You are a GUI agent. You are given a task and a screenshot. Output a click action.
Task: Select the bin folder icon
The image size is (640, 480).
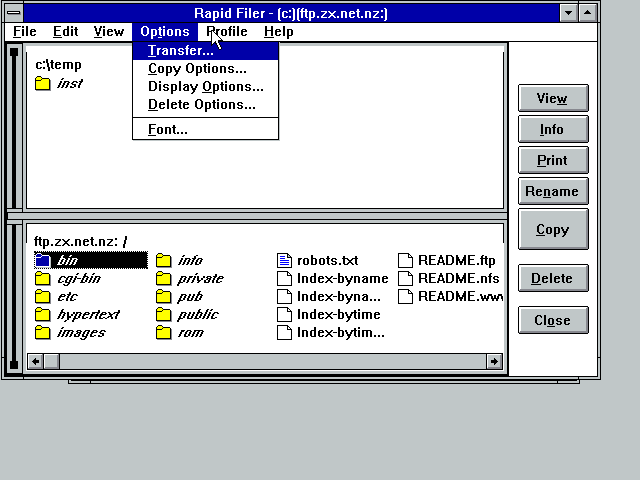(42, 260)
